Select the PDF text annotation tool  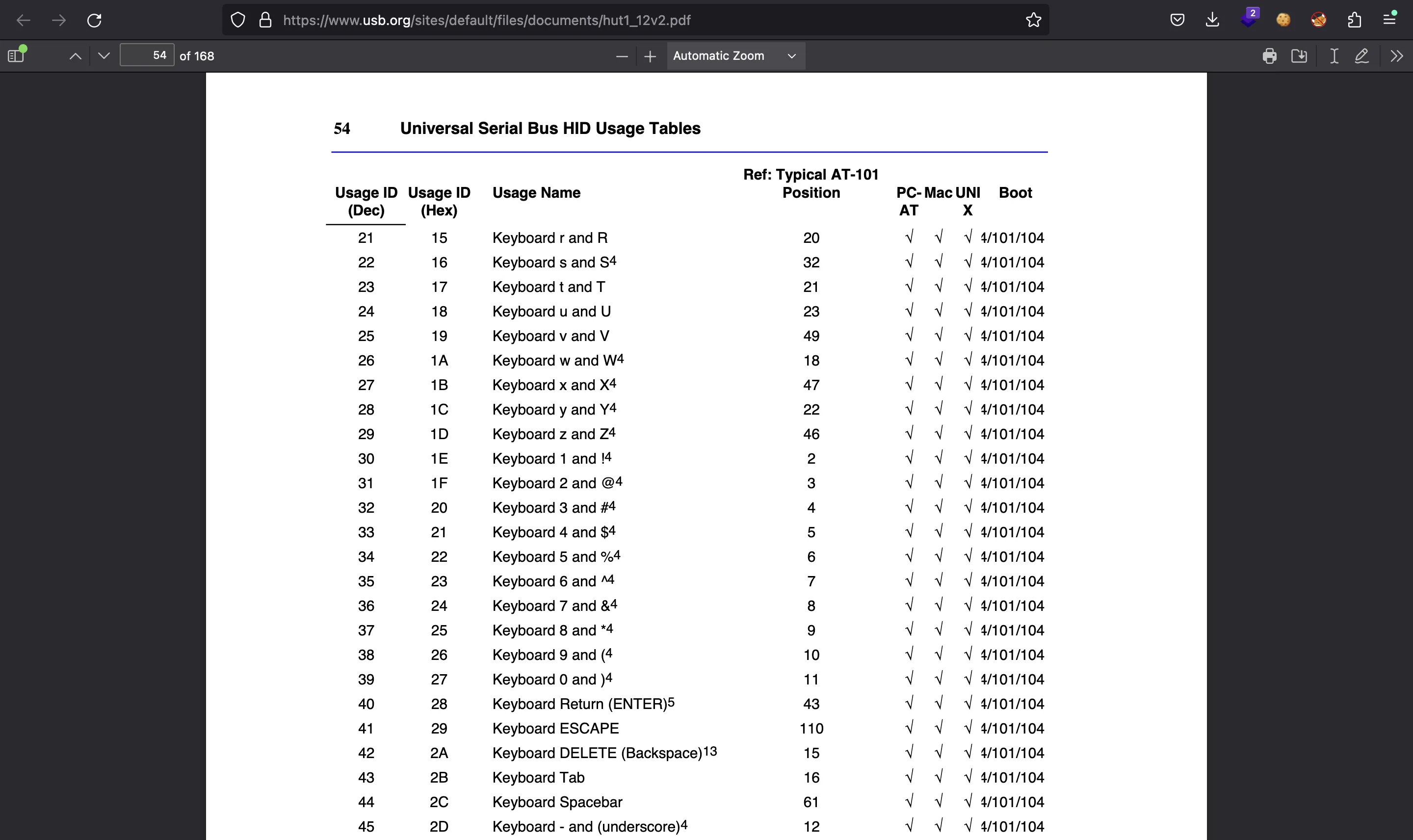[x=1334, y=56]
